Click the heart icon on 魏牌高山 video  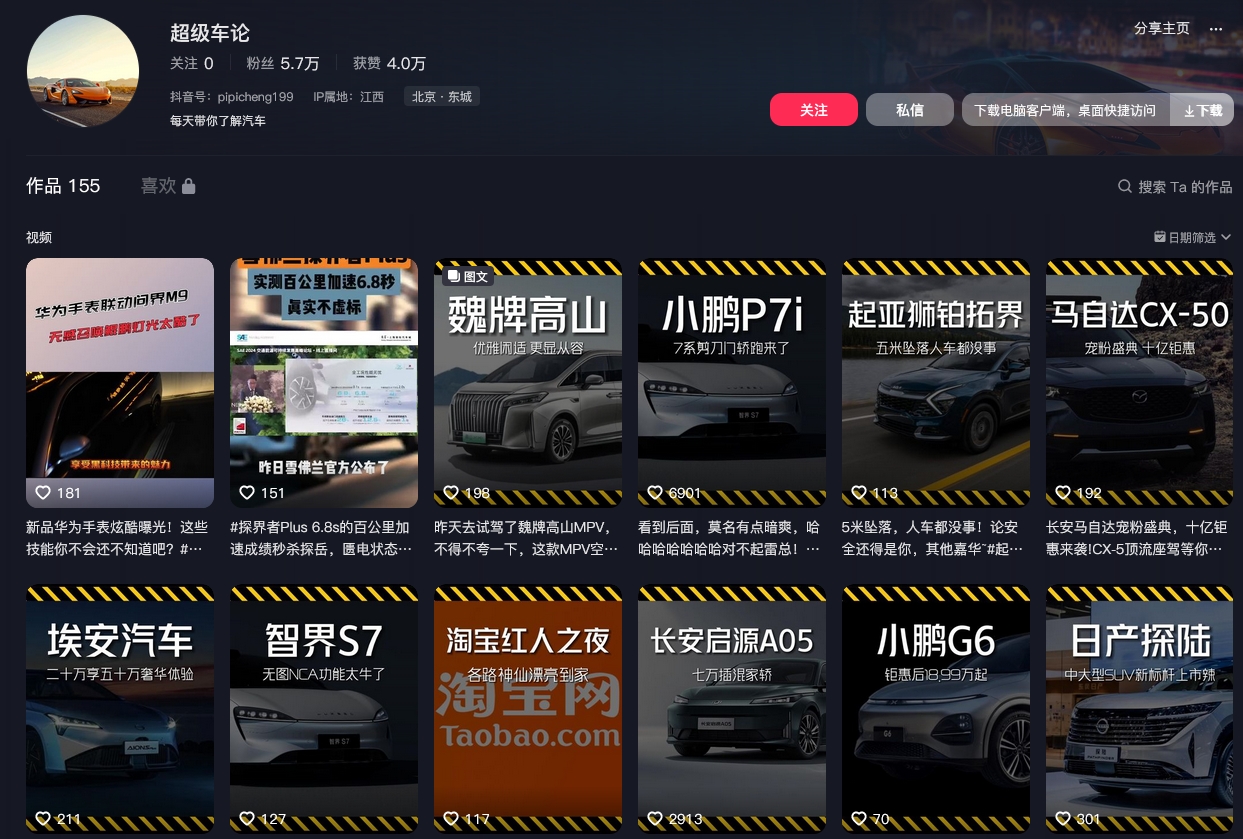451,492
